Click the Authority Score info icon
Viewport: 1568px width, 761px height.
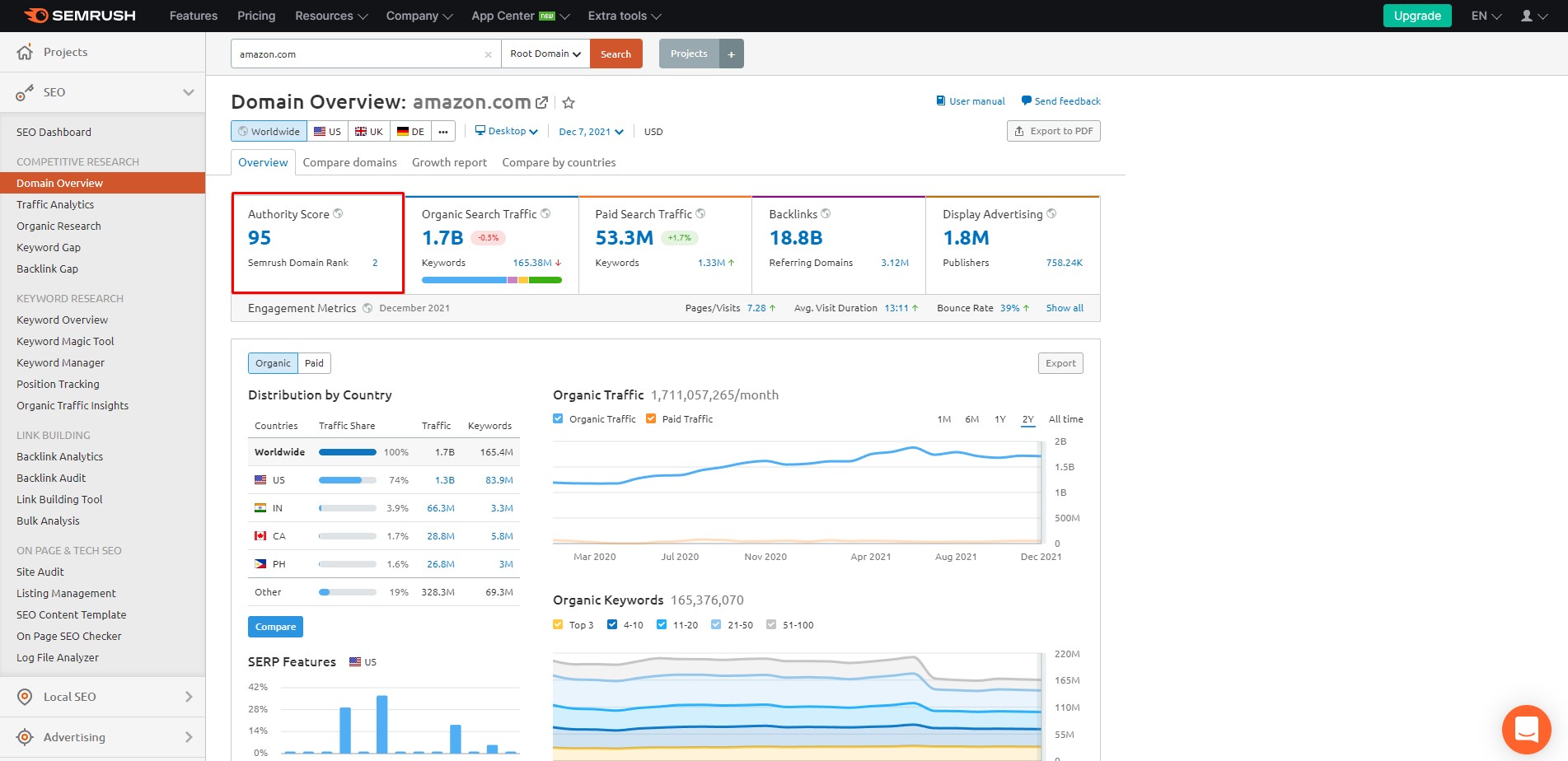coord(338,214)
